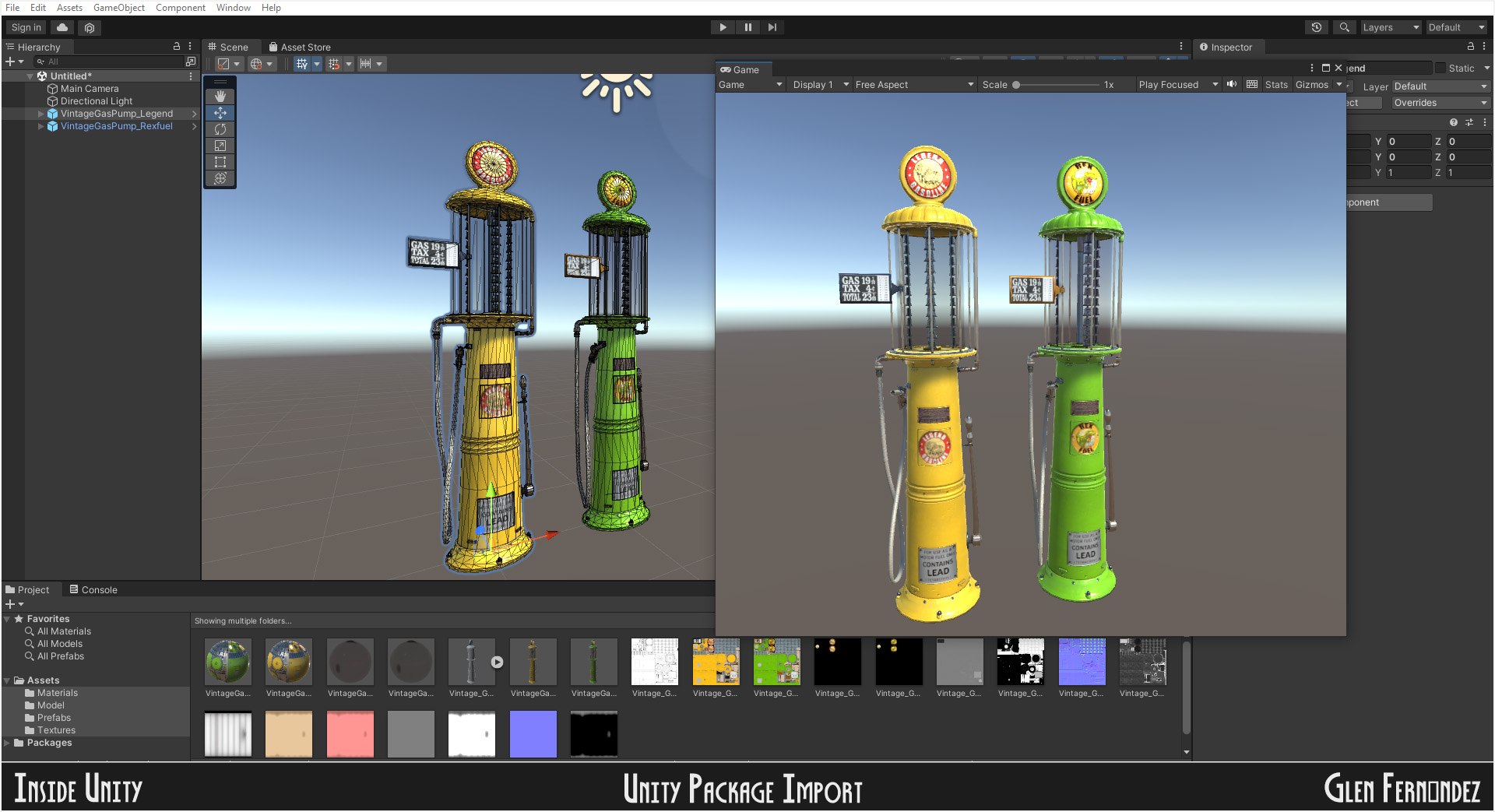Open the global search magnifier icon
The width and height of the screenshot is (1495, 812).
(1344, 27)
